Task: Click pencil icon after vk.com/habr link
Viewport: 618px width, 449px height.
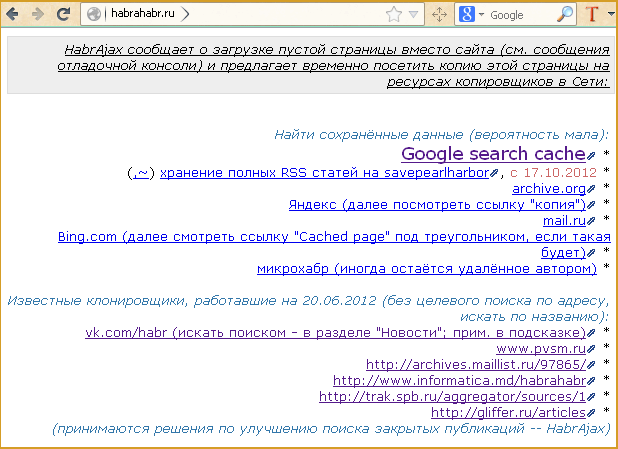Action: 590,333
